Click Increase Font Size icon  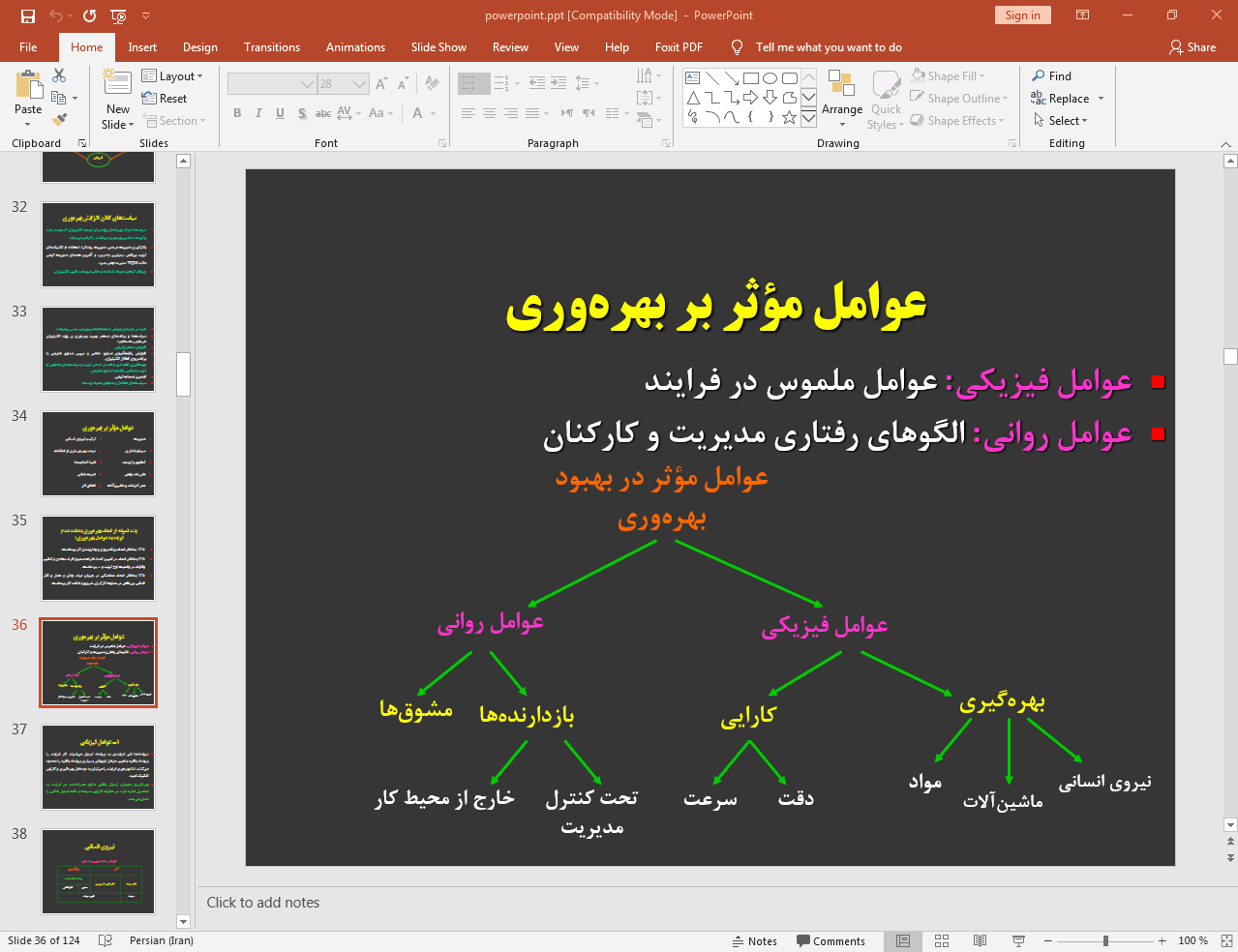(x=382, y=84)
